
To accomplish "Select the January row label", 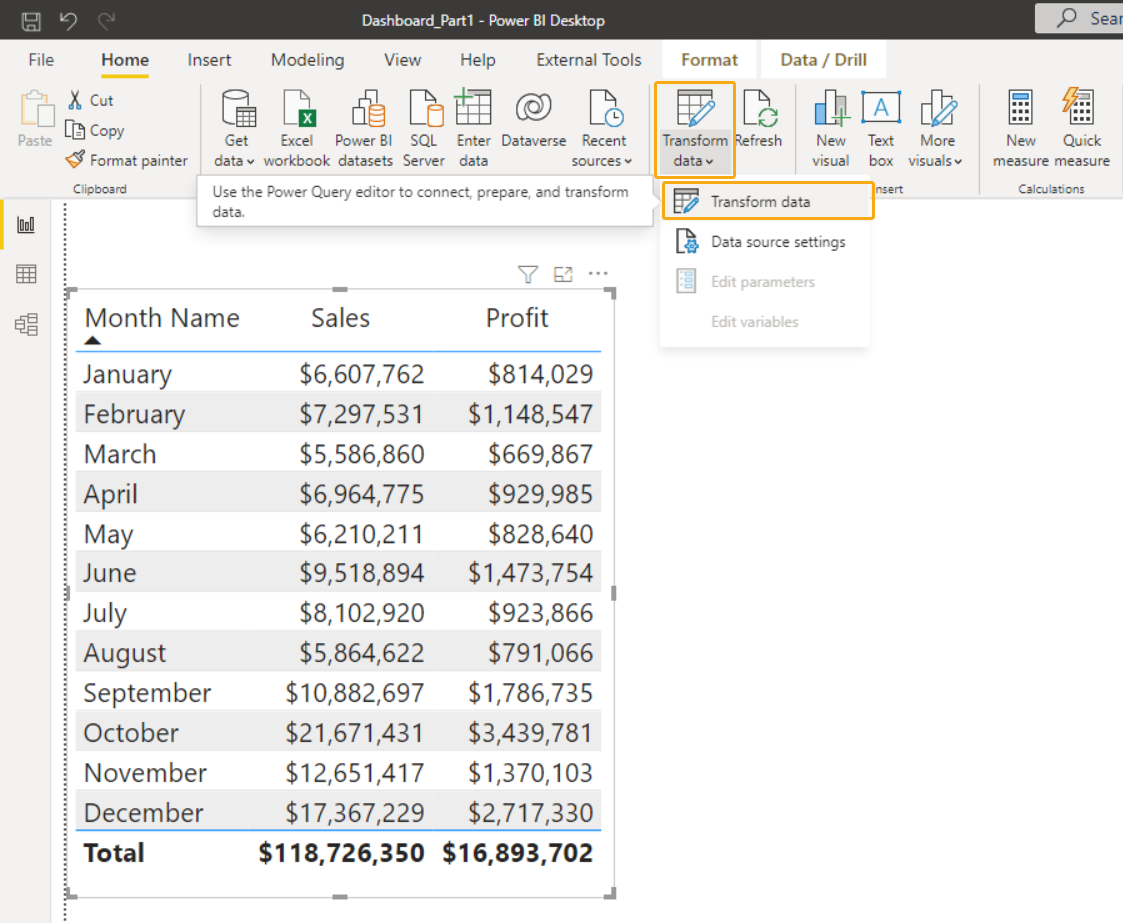I will pyautogui.click(x=127, y=374).
